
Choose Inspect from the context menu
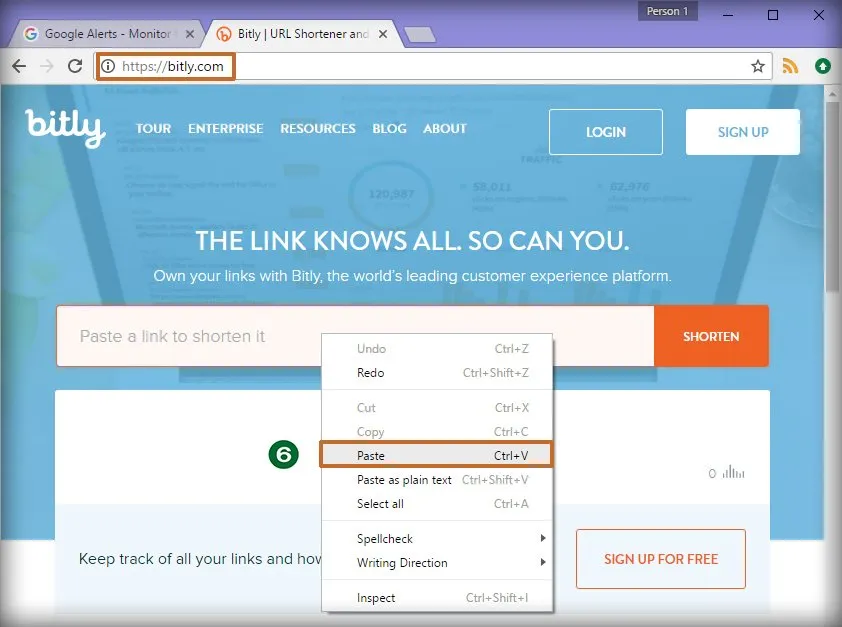click(437, 597)
